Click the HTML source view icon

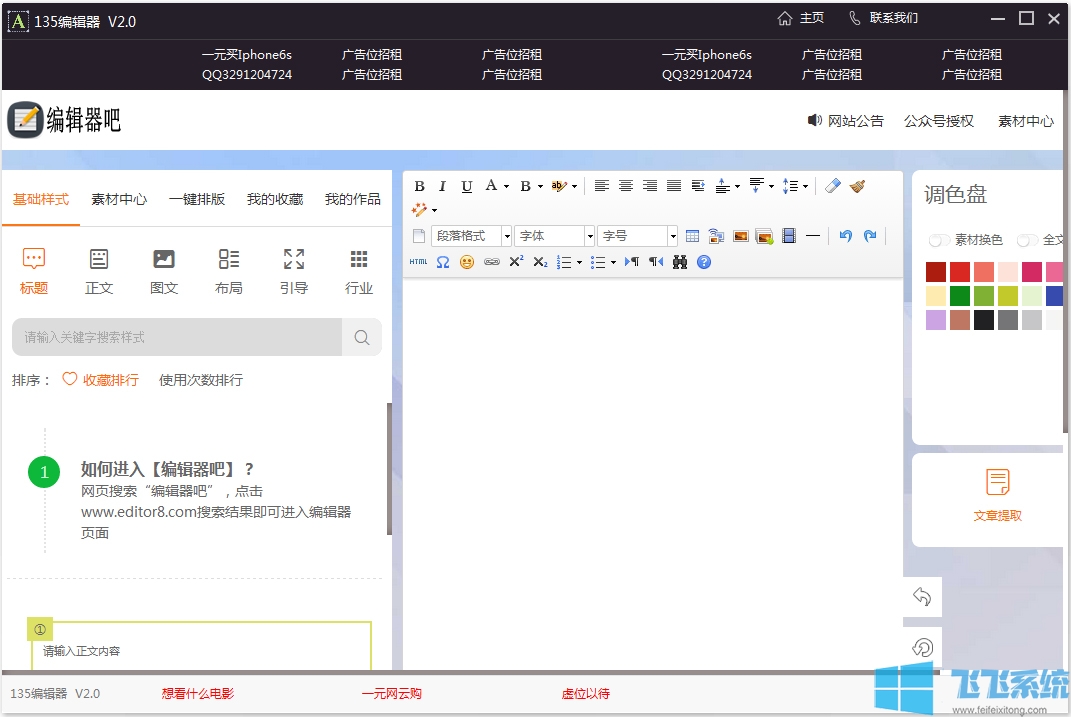coord(418,262)
